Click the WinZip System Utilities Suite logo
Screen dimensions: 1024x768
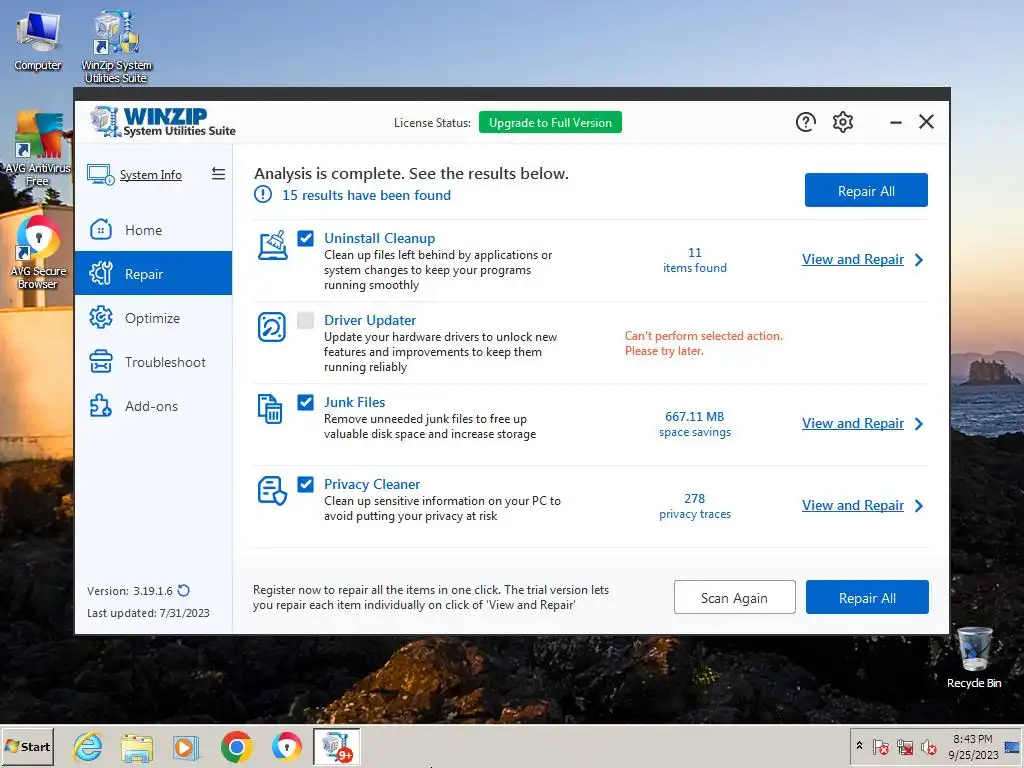pyautogui.click(x=163, y=122)
